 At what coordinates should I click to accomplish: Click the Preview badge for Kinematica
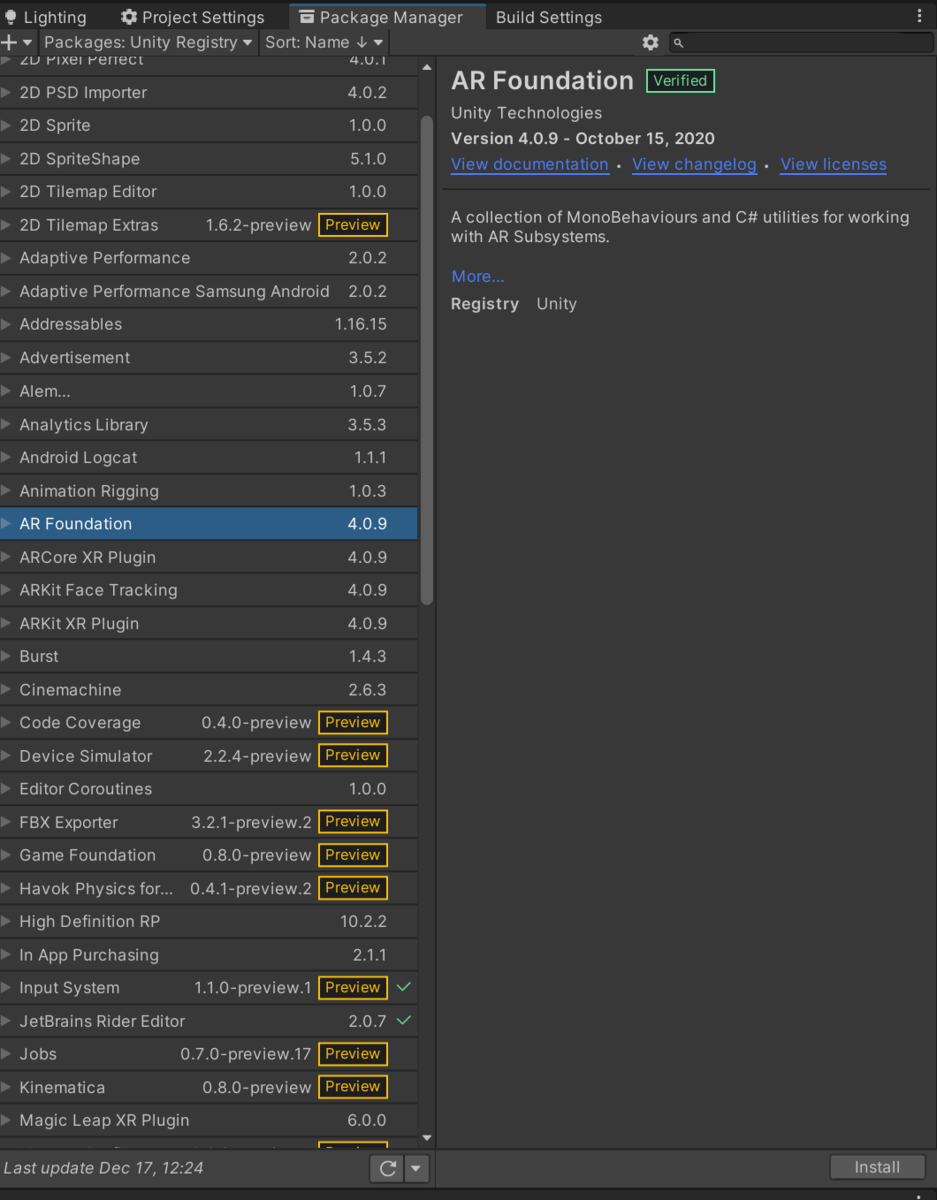point(353,1087)
